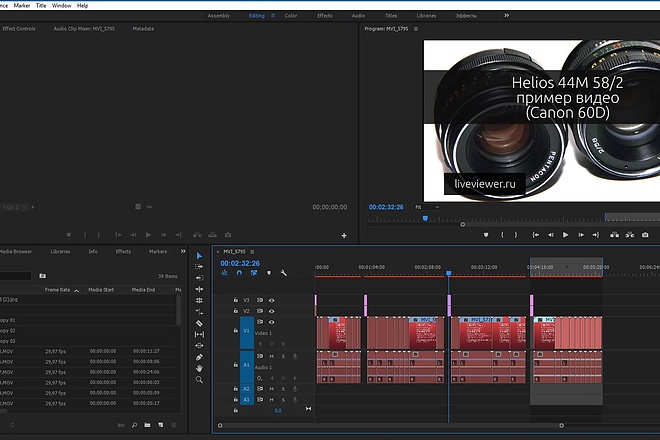Toggle Snap magnet in the timeline
Image resolution: width=660 pixels, height=440 pixels.
(239, 273)
